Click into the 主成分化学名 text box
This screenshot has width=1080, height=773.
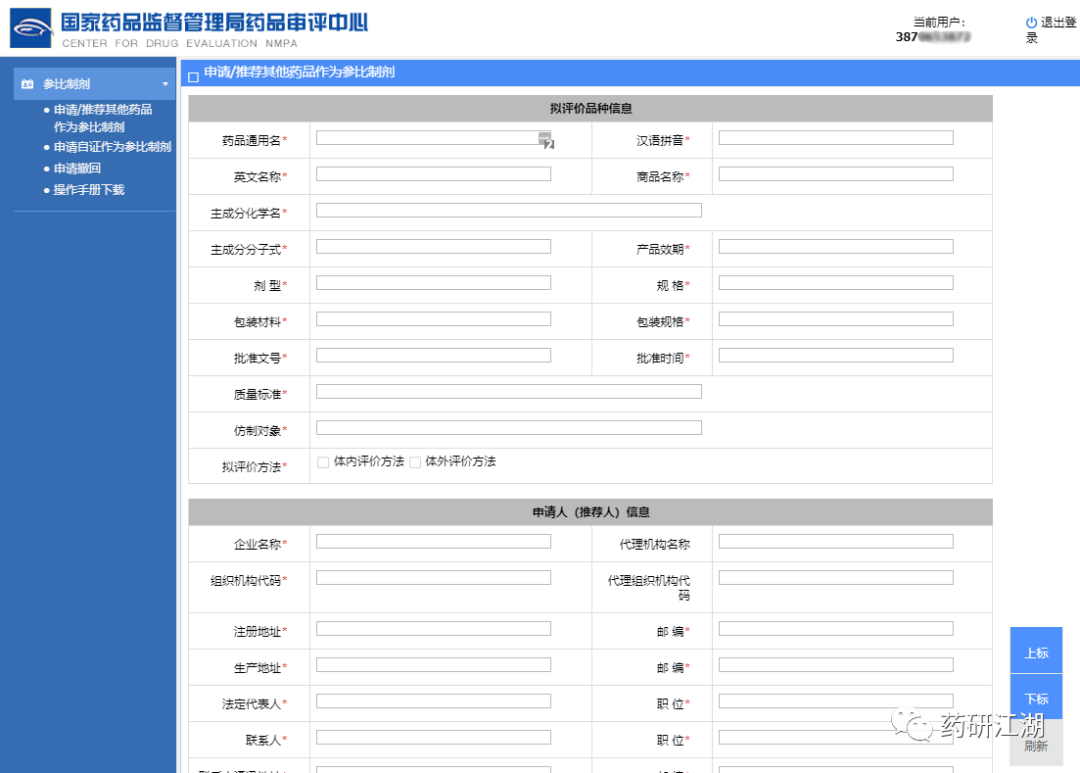(x=508, y=210)
